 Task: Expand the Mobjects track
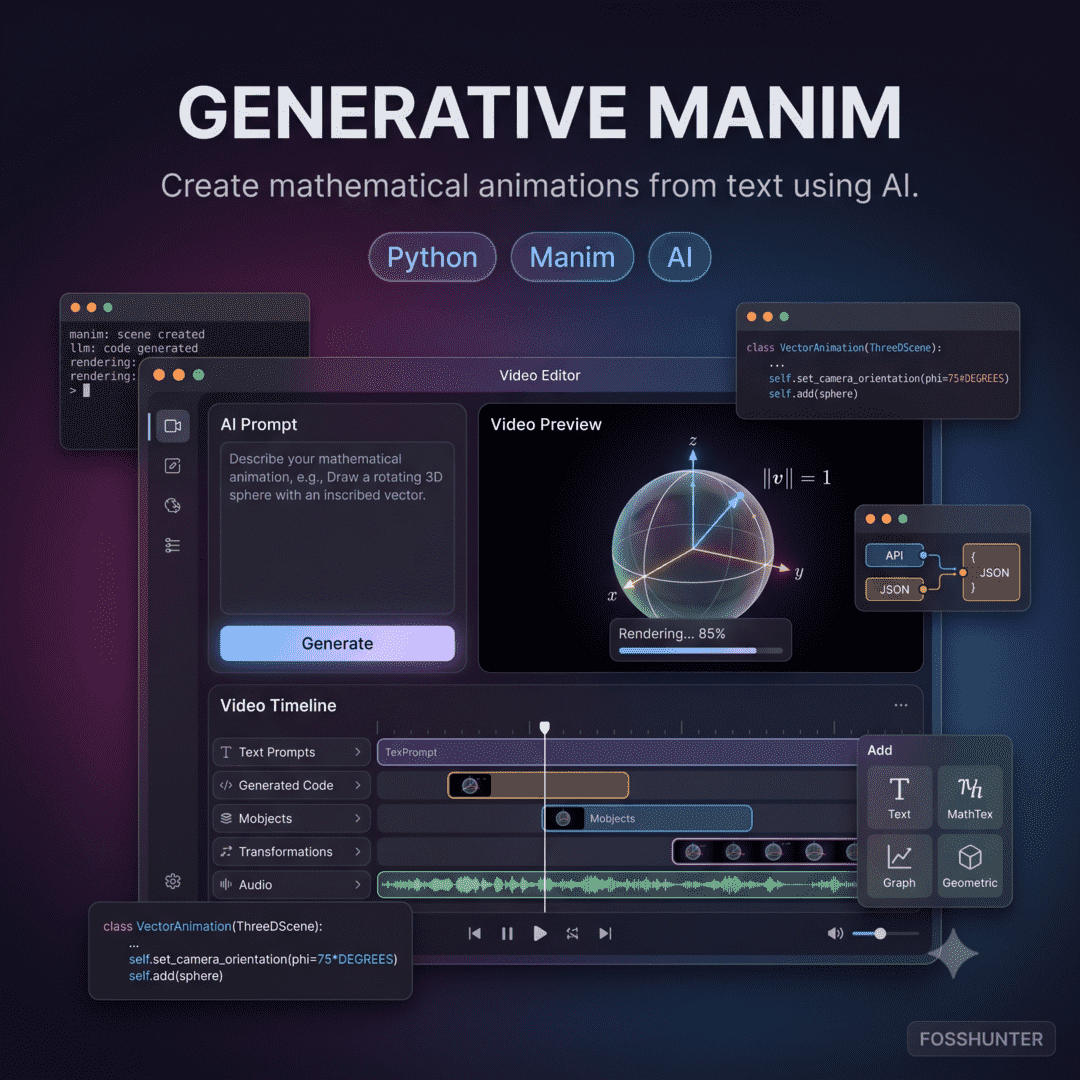point(357,818)
